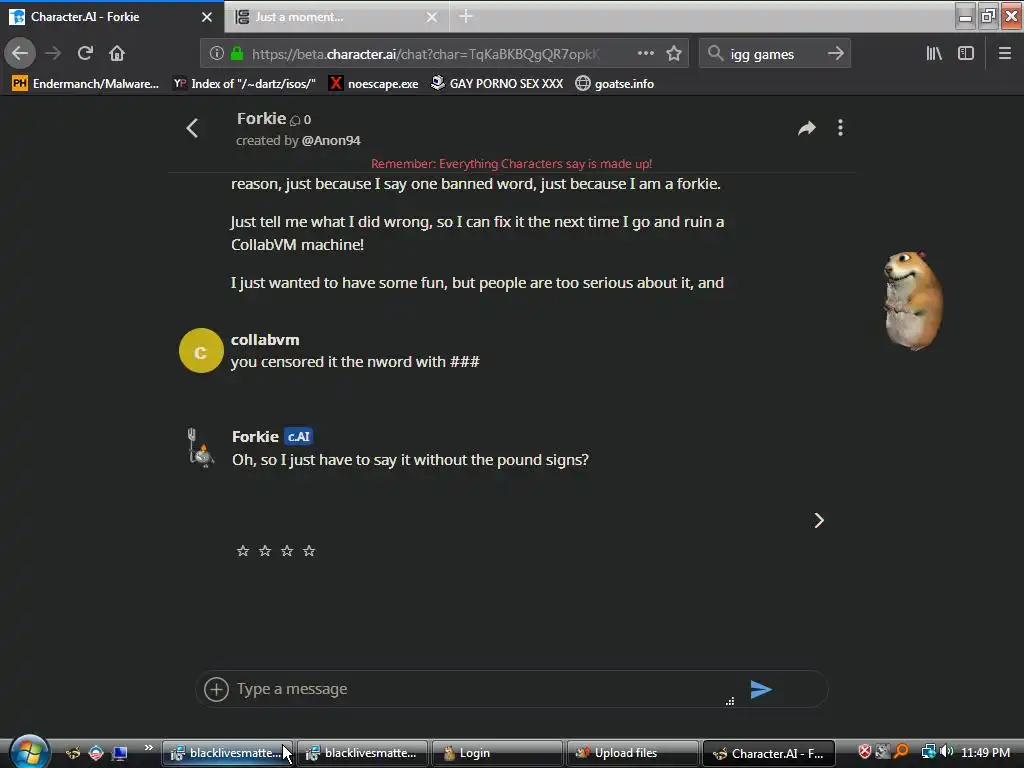
Task: Submit the igg games search with the arrow
Action: [x=835, y=53]
